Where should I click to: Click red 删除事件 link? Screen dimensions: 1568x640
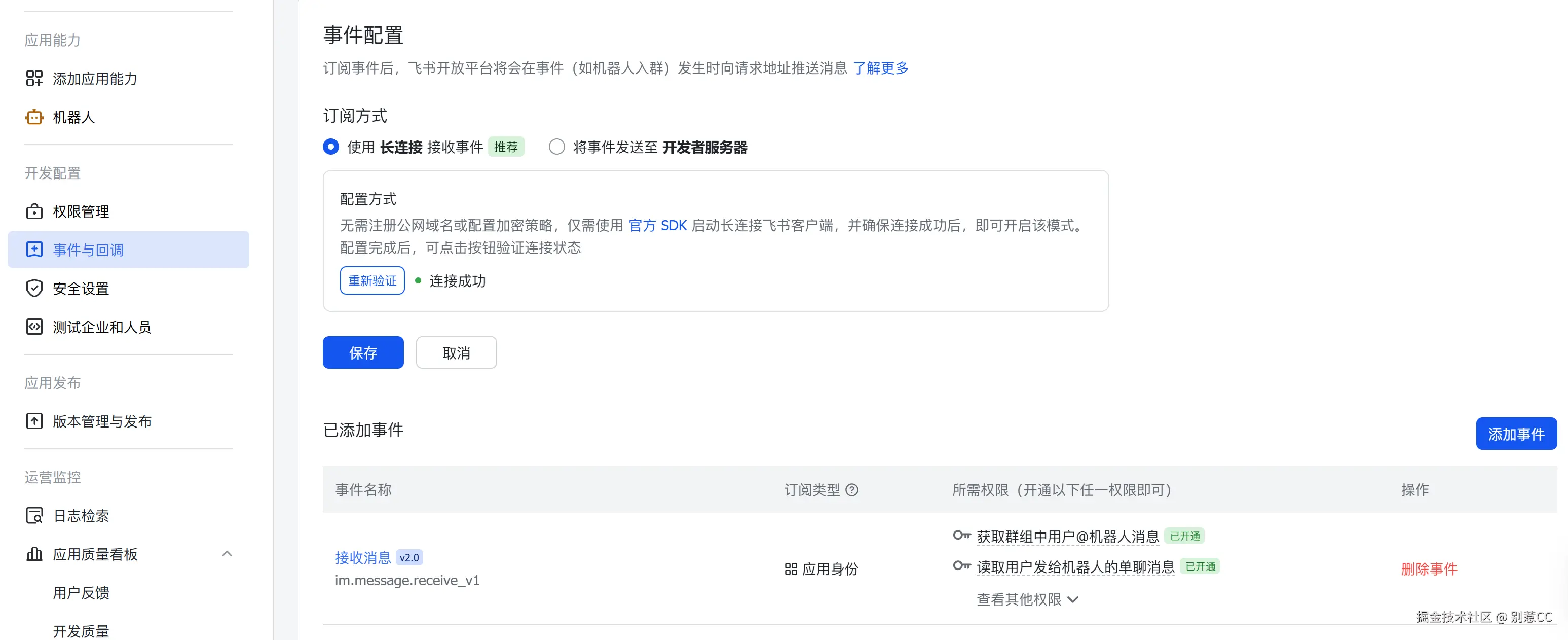(x=1429, y=569)
